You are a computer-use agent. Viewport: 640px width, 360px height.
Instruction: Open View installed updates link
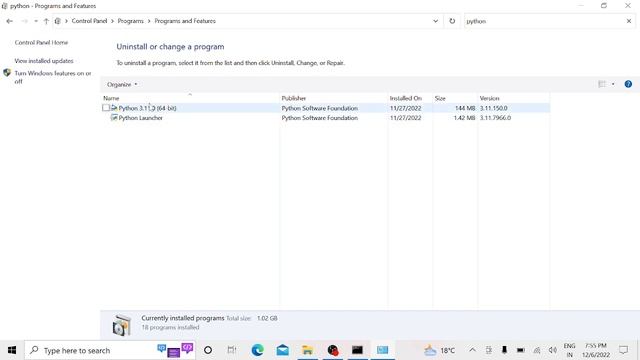44,61
